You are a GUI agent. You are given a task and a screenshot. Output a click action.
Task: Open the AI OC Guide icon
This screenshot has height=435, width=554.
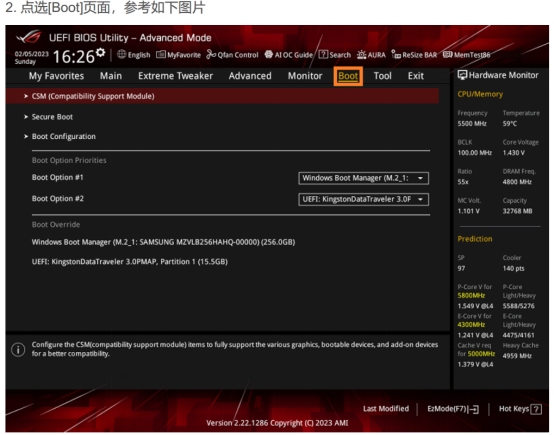(269, 54)
